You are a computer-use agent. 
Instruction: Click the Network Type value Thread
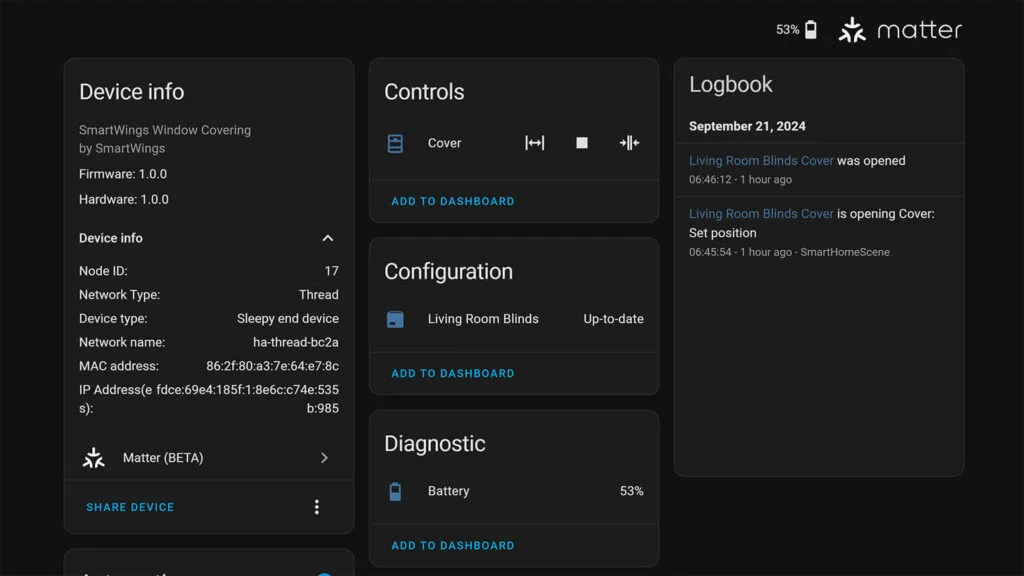[x=319, y=295]
